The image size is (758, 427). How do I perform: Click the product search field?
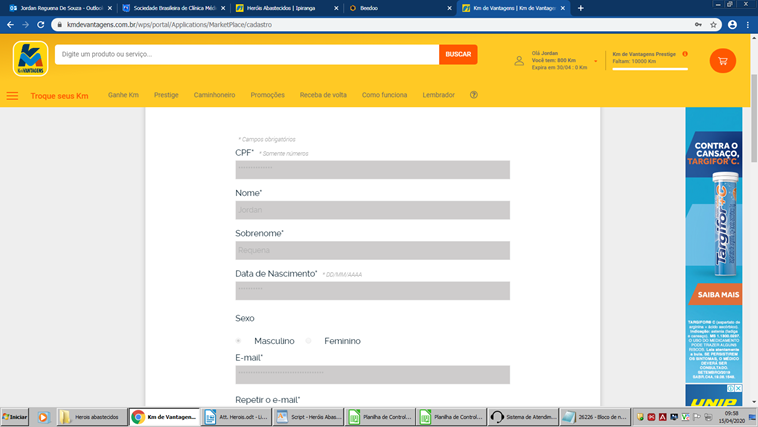247,54
